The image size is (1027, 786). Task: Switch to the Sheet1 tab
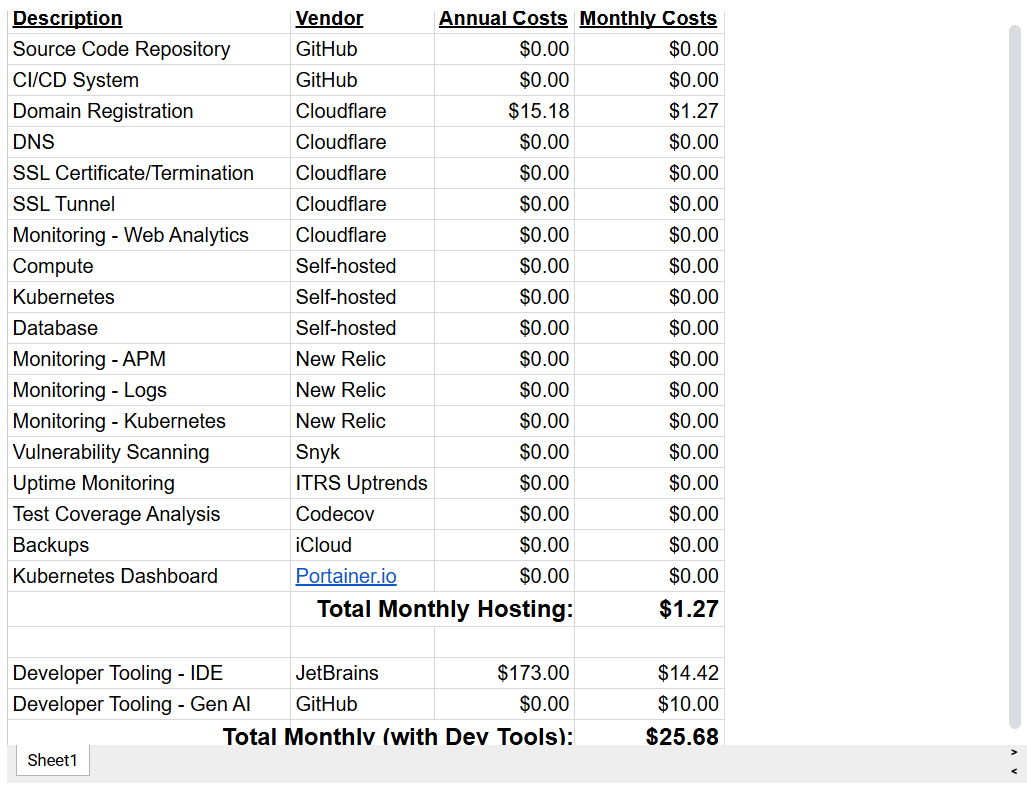52,760
